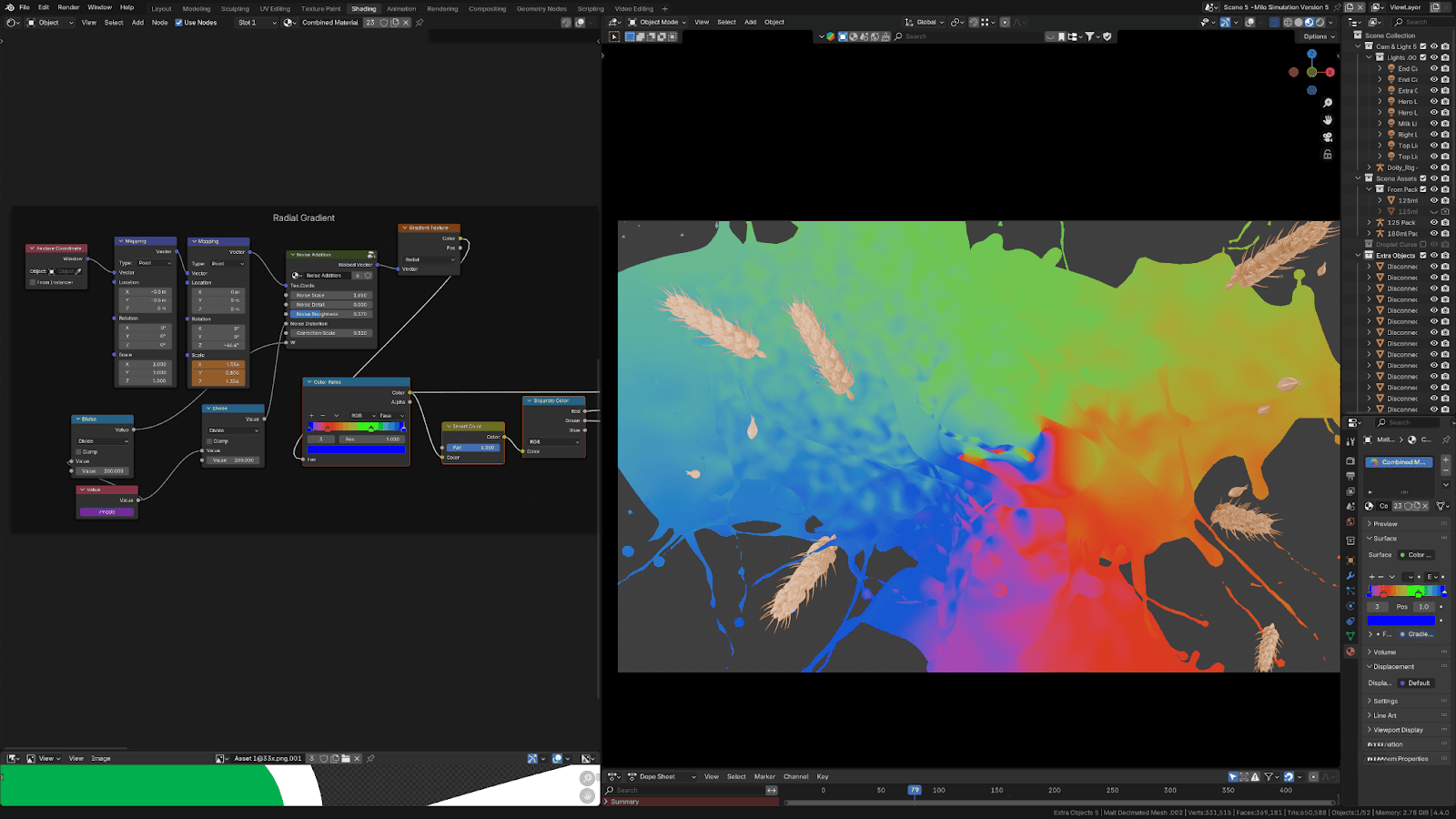
Task: Click the hand pan view icon
Action: (1328, 119)
